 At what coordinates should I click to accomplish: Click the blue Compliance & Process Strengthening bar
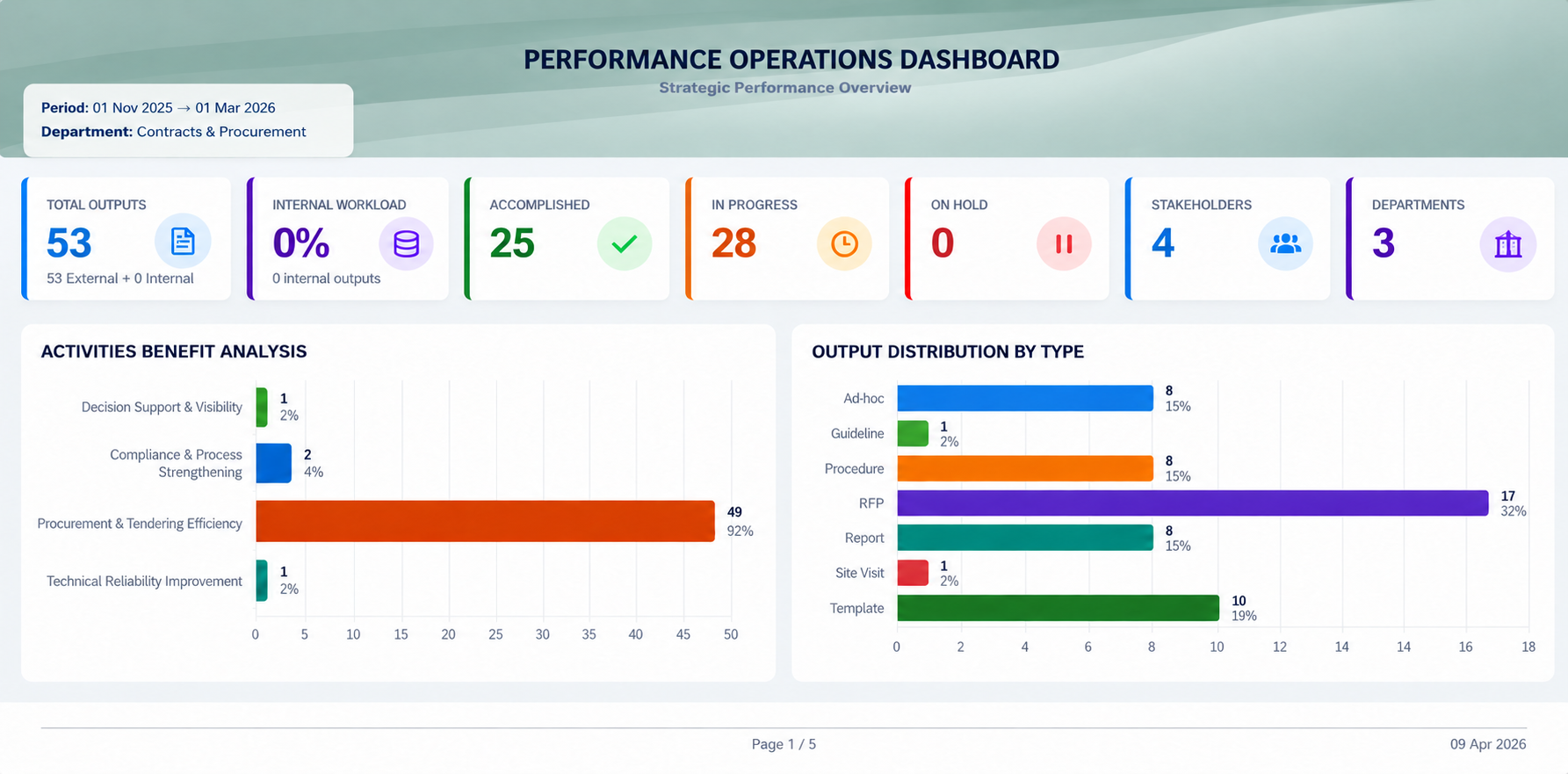click(x=273, y=463)
